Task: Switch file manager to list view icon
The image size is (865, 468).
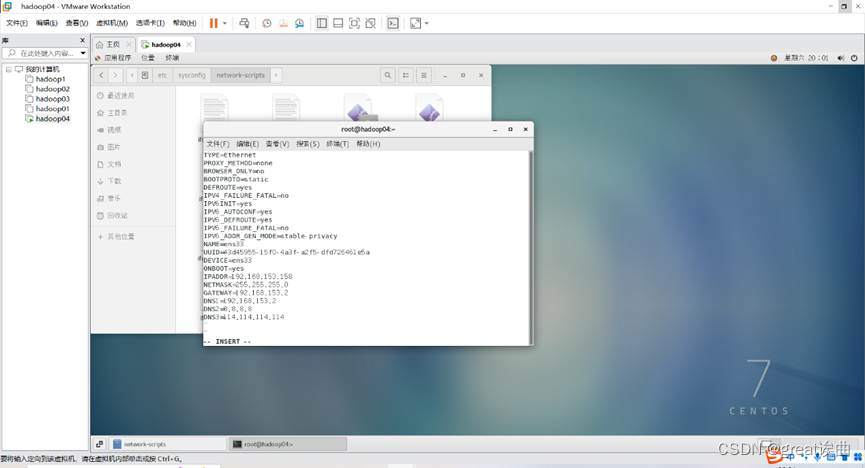Action: pyautogui.click(x=406, y=75)
